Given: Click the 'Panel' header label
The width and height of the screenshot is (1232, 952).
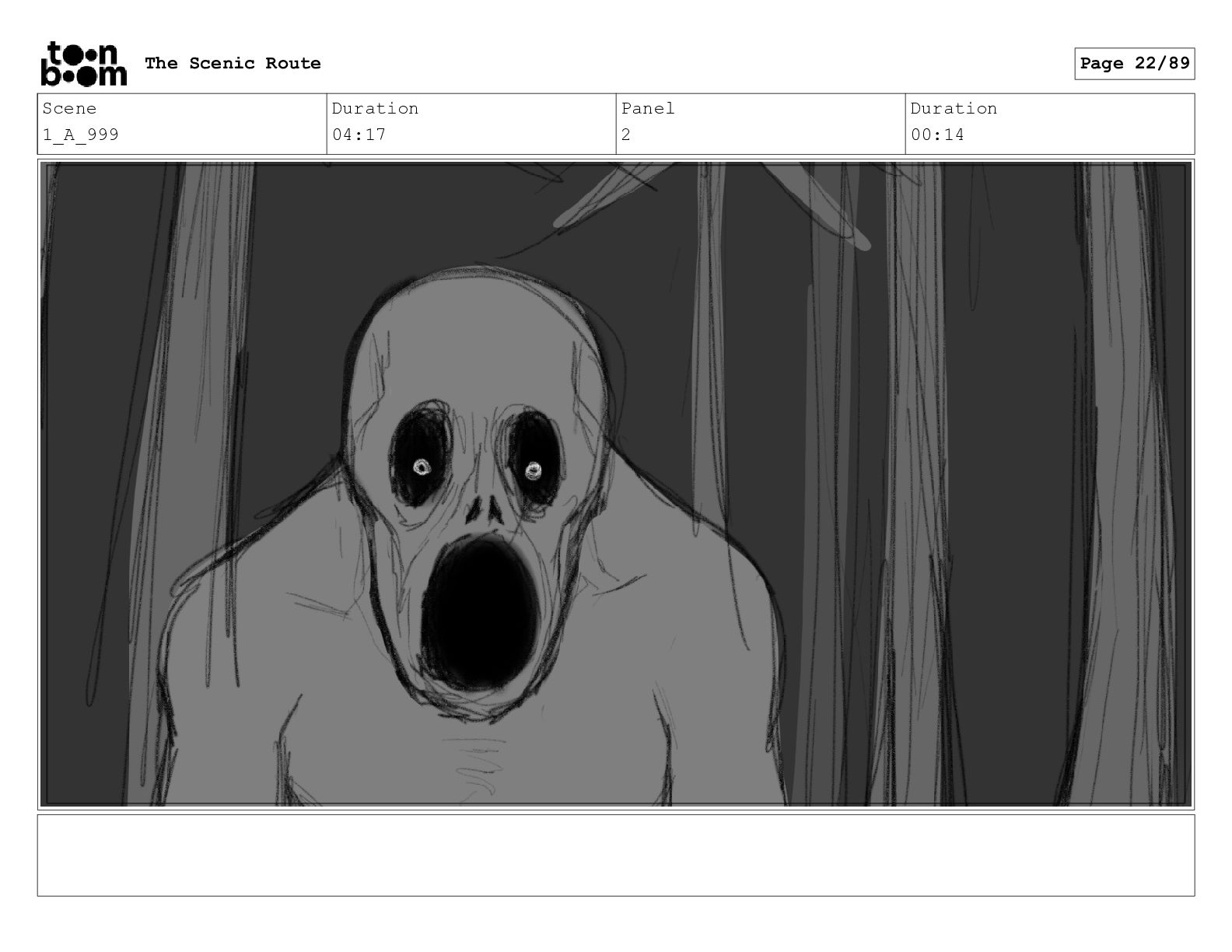Looking at the screenshot, I should tap(648, 108).
